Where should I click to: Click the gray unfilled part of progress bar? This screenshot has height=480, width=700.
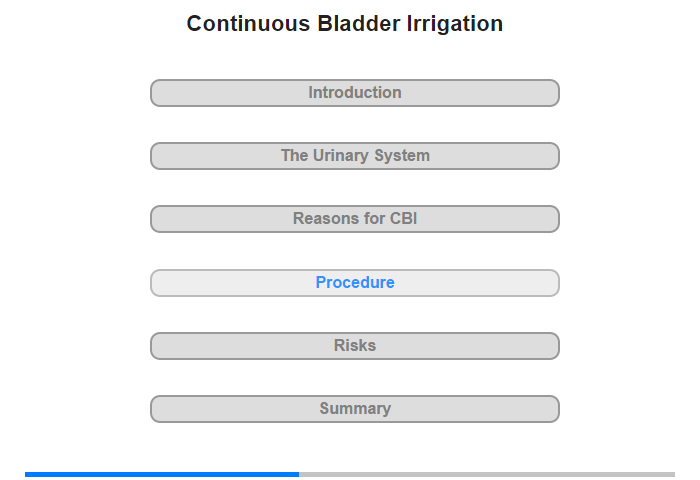point(487,474)
